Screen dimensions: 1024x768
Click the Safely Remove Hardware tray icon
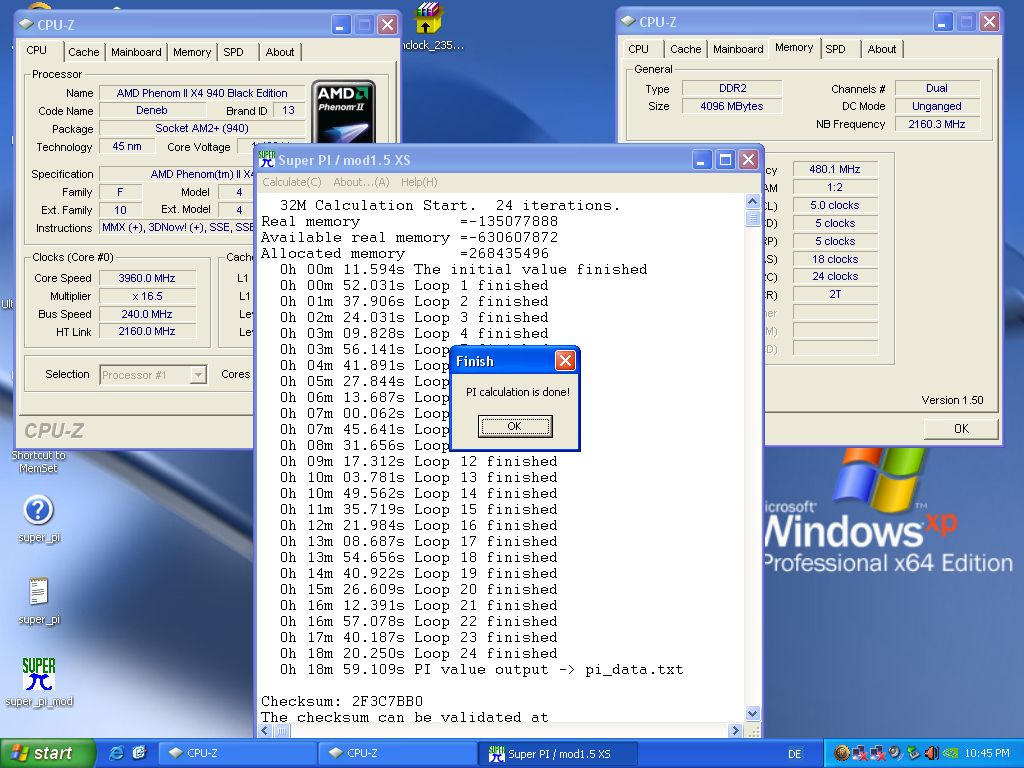pyautogui.click(x=914, y=754)
